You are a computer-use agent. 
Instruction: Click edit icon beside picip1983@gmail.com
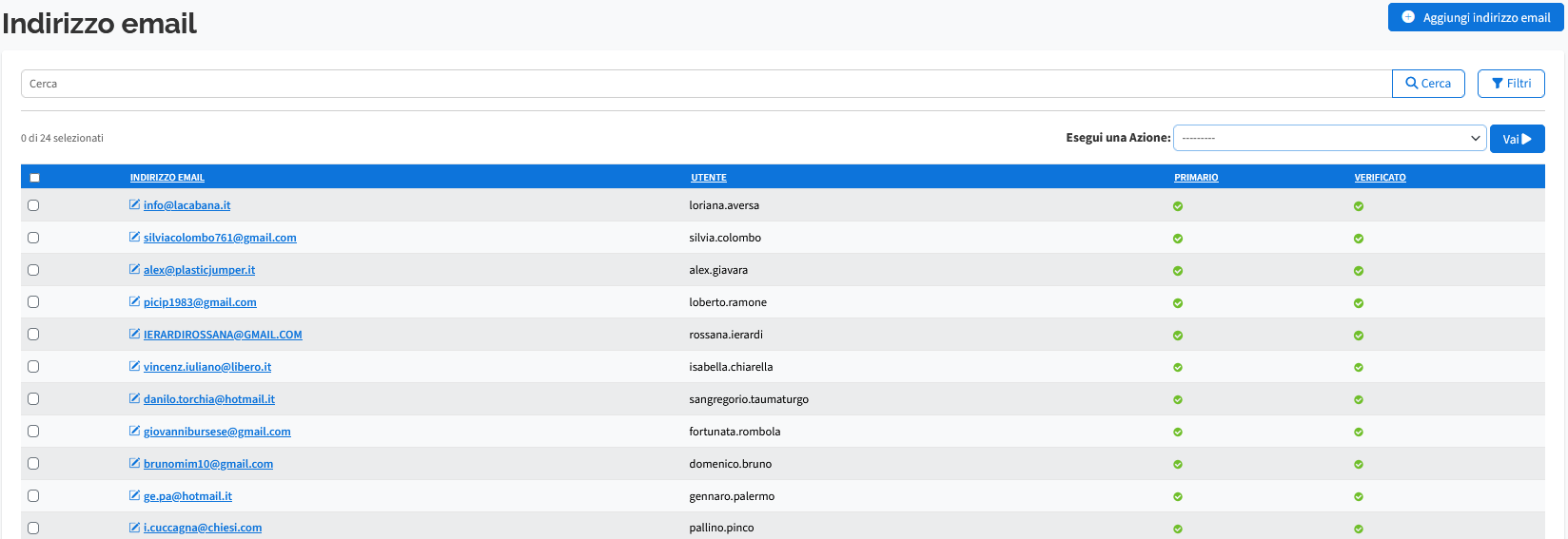pos(134,301)
